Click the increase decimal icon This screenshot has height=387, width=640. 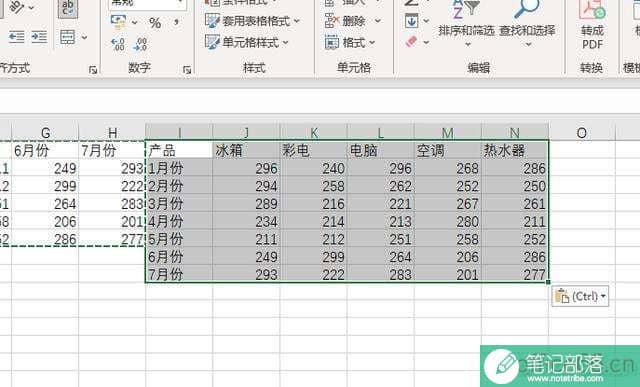pos(118,44)
